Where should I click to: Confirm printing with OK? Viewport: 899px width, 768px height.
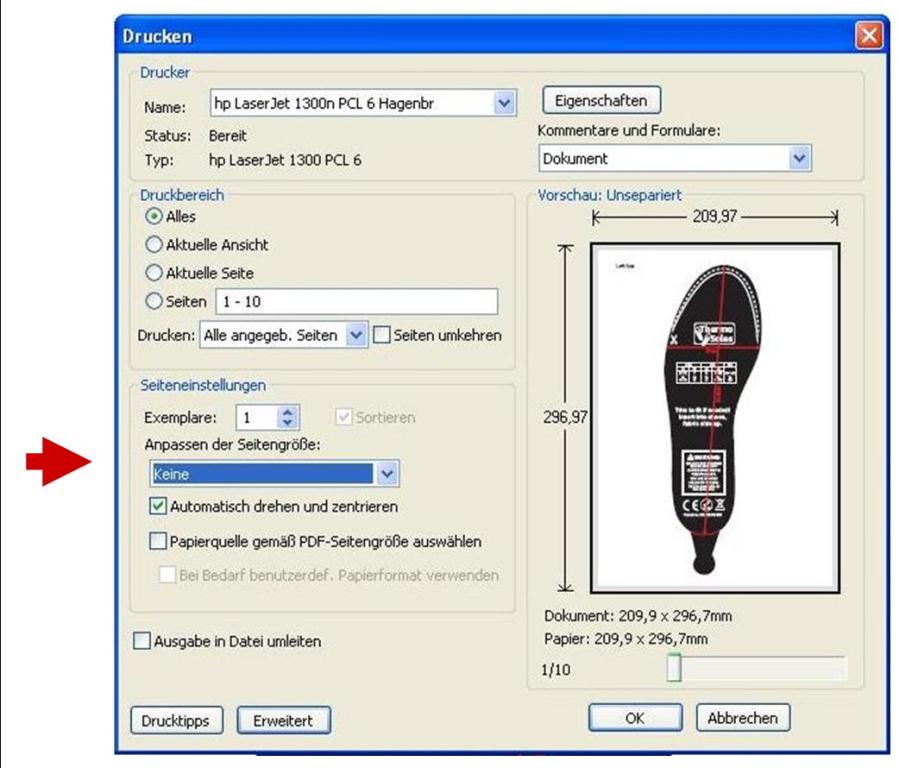click(635, 718)
